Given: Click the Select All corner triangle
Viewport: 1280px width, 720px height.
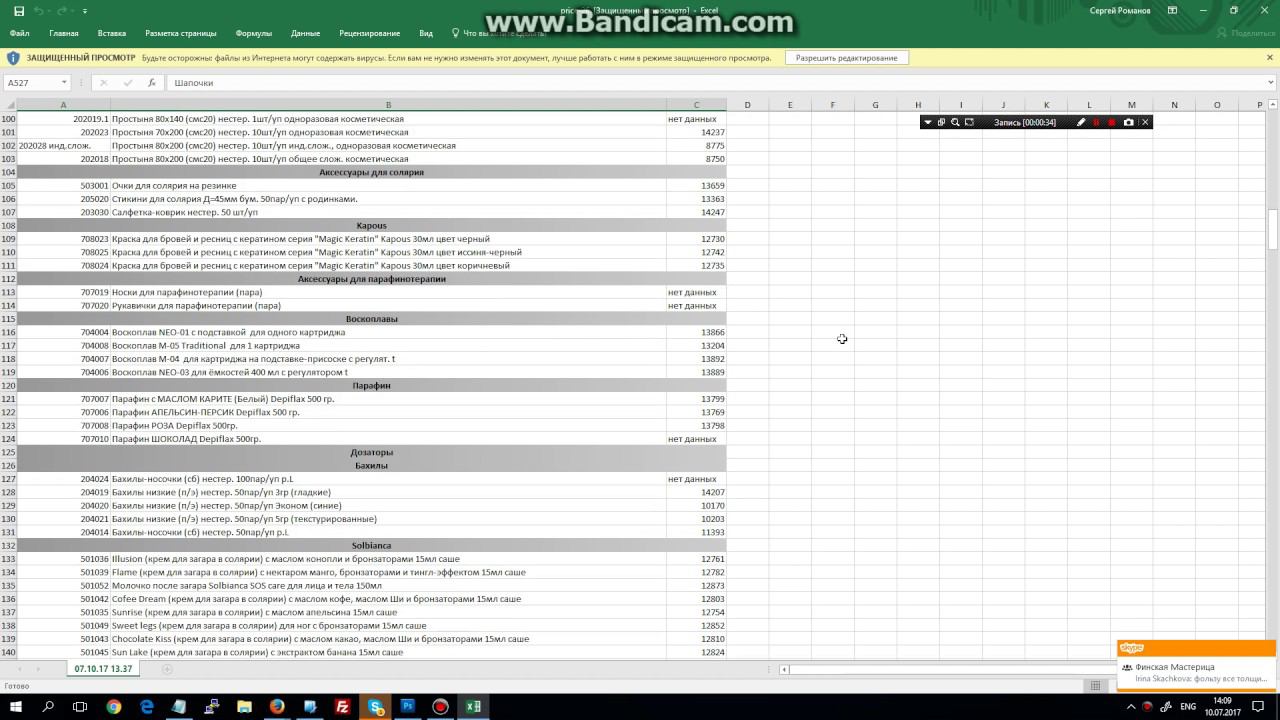Looking at the screenshot, I should [x=9, y=105].
